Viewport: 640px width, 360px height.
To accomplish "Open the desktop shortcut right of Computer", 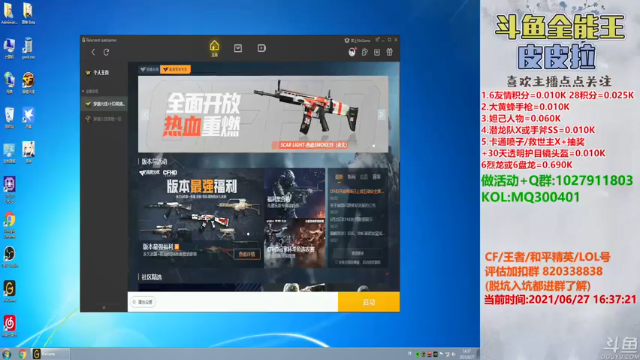I will pos(28,48).
